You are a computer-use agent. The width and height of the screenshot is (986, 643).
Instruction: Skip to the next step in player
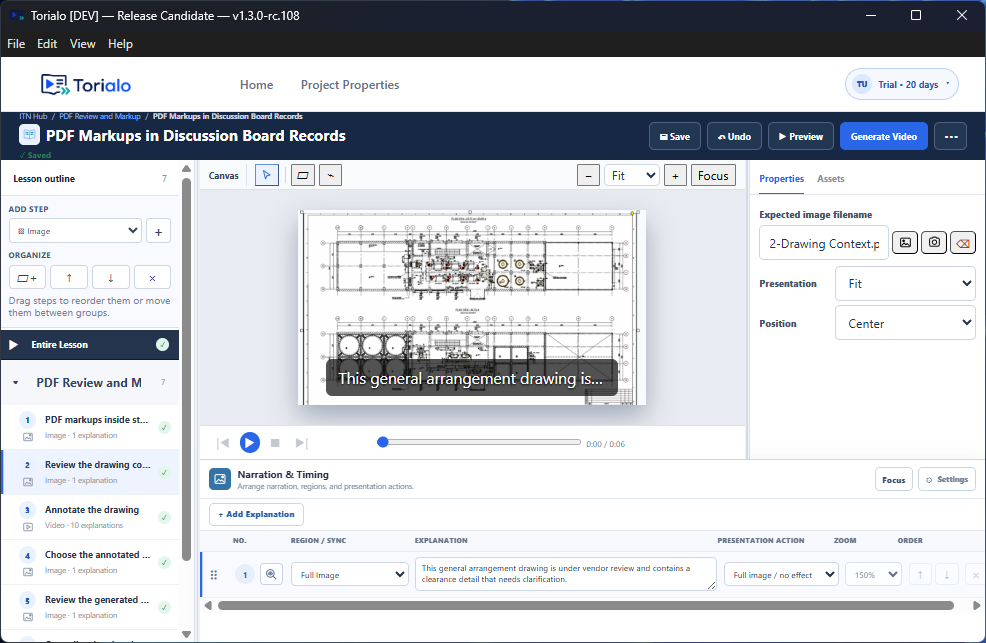coord(301,443)
